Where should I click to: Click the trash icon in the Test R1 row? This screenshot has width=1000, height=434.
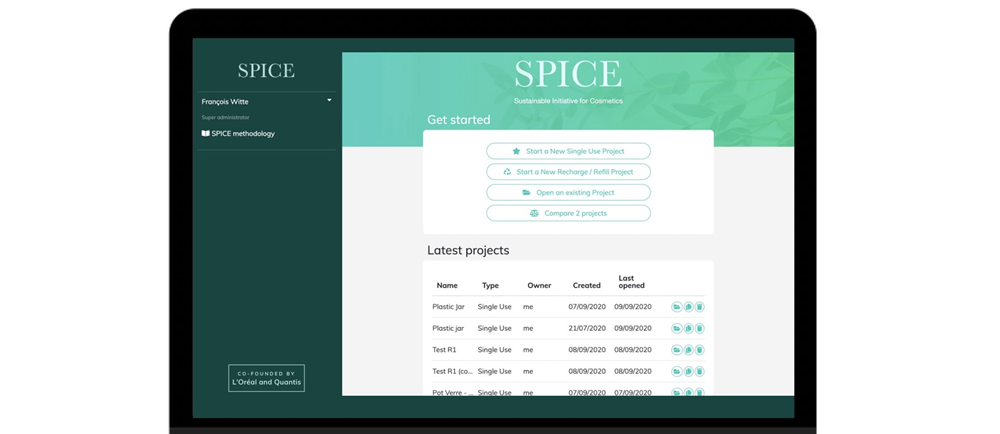click(700, 350)
